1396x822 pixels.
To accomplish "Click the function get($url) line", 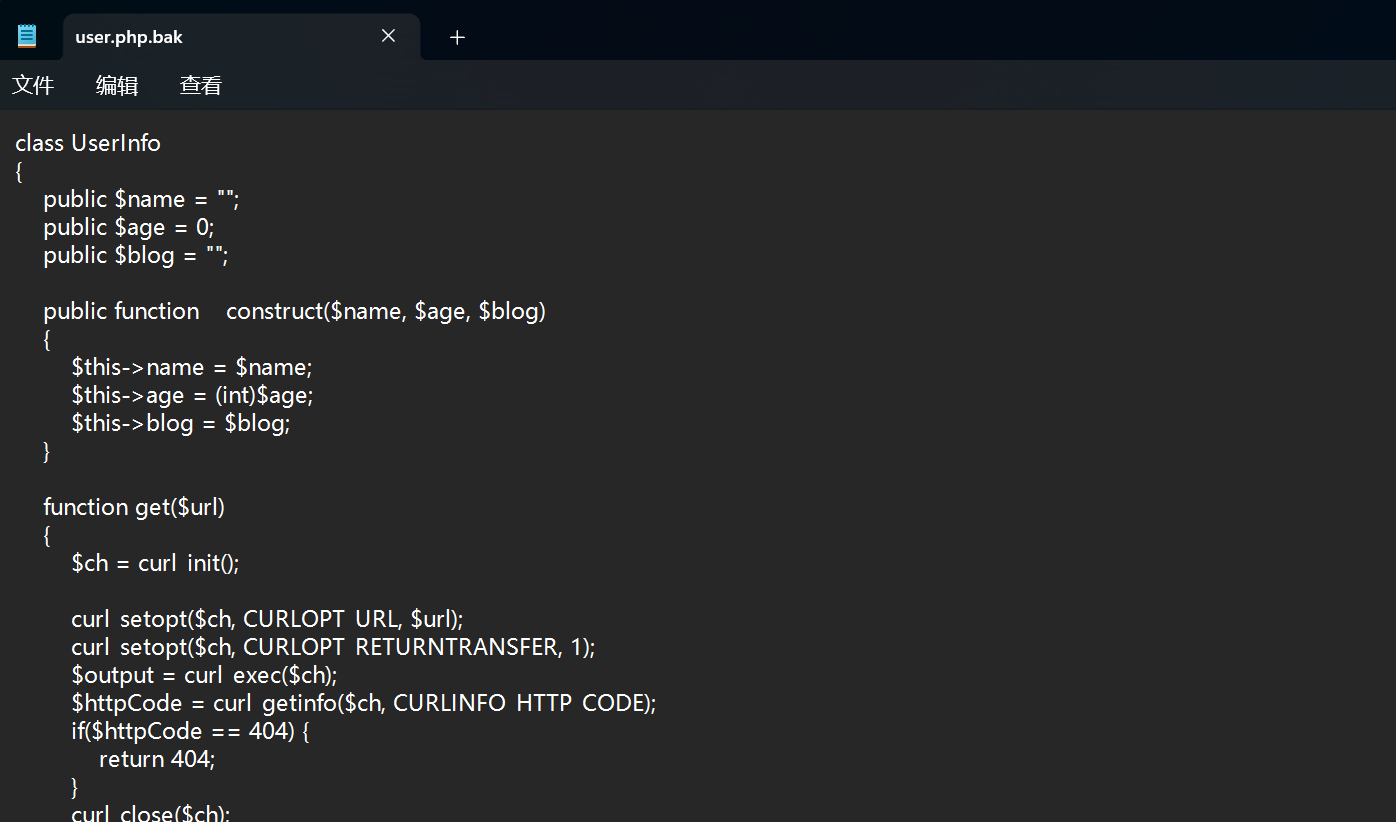I will [x=134, y=507].
